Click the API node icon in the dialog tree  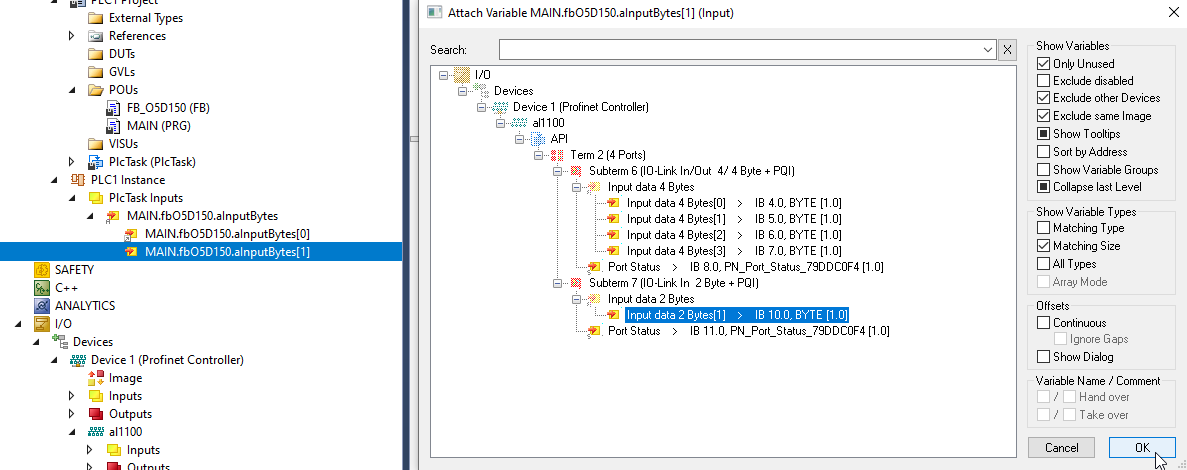point(539,139)
